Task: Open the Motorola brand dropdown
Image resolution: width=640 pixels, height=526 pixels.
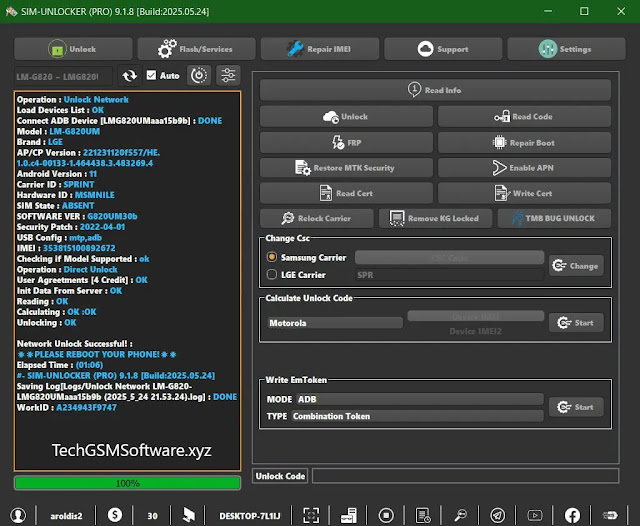Action: pyautogui.click(x=334, y=323)
